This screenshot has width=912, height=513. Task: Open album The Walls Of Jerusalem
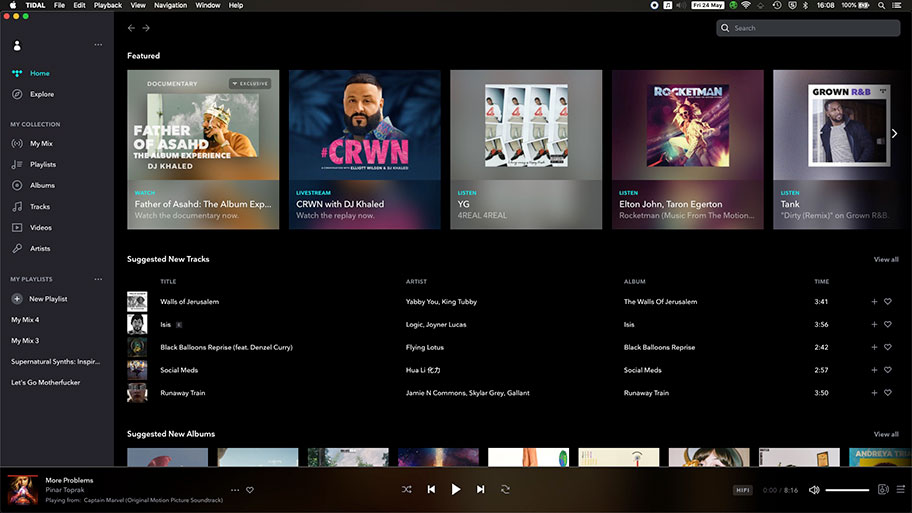(660, 302)
